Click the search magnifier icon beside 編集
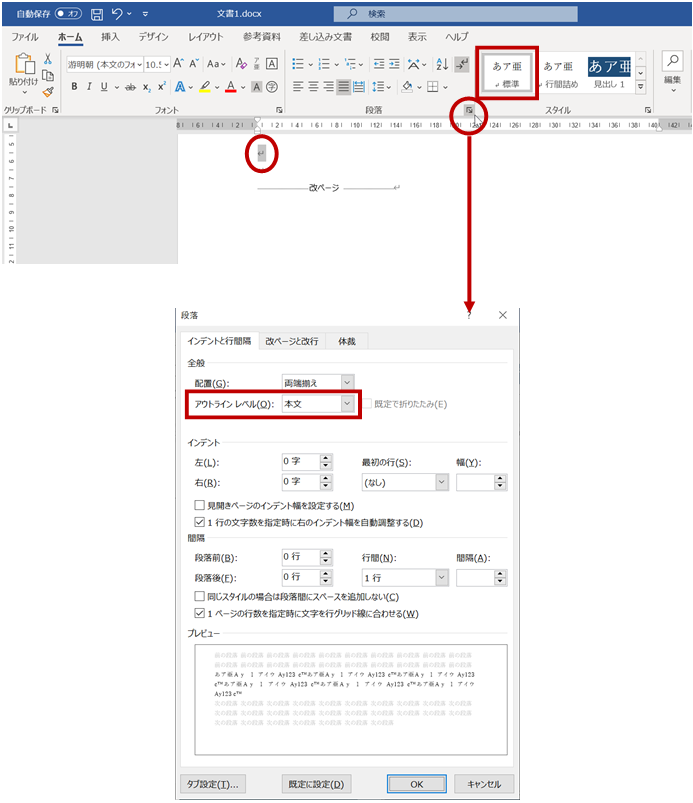 pyautogui.click(x=673, y=63)
